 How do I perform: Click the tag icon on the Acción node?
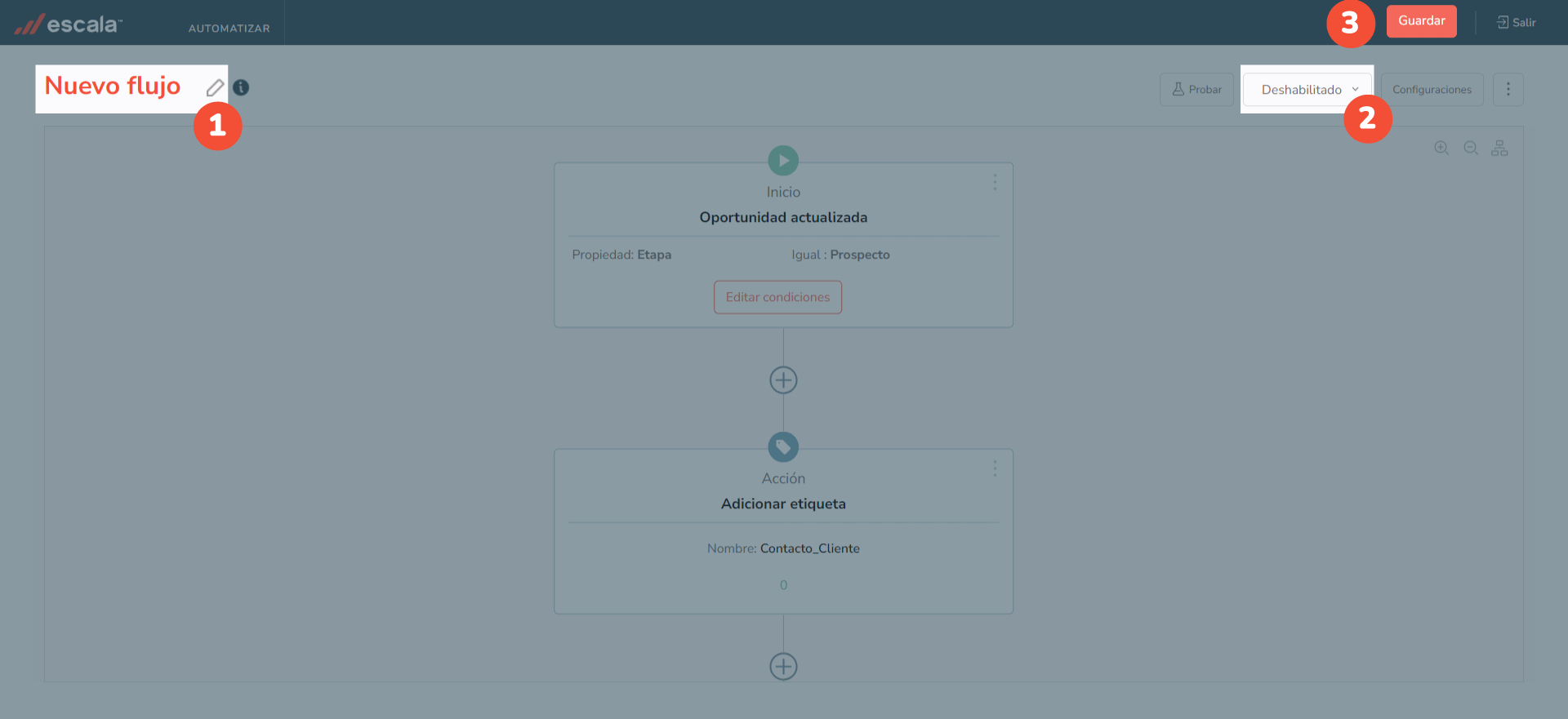(783, 447)
